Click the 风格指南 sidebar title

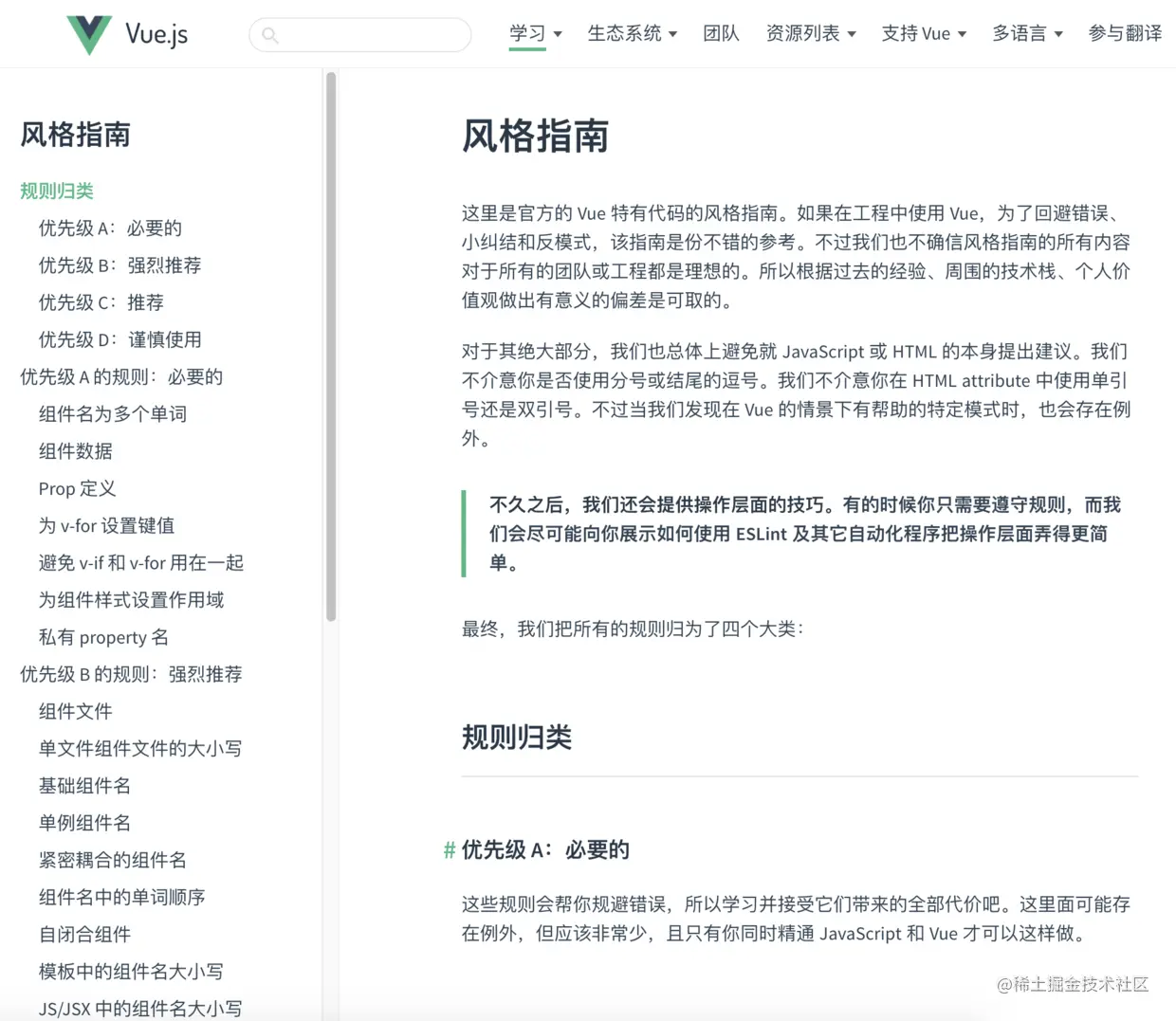pos(76,135)
